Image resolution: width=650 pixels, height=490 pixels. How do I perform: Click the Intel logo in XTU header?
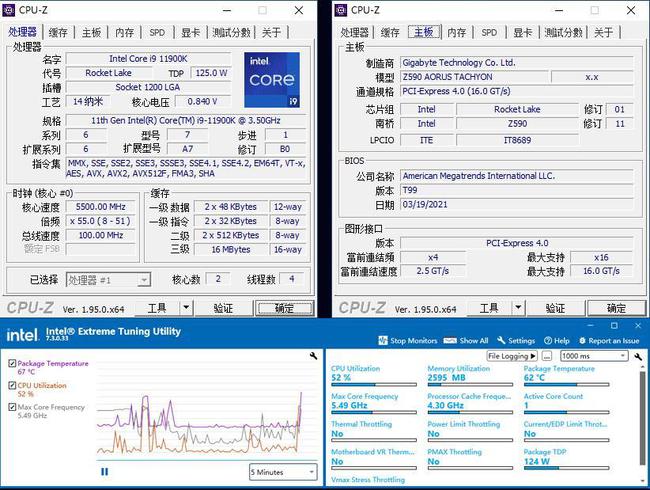coord(22,334)
